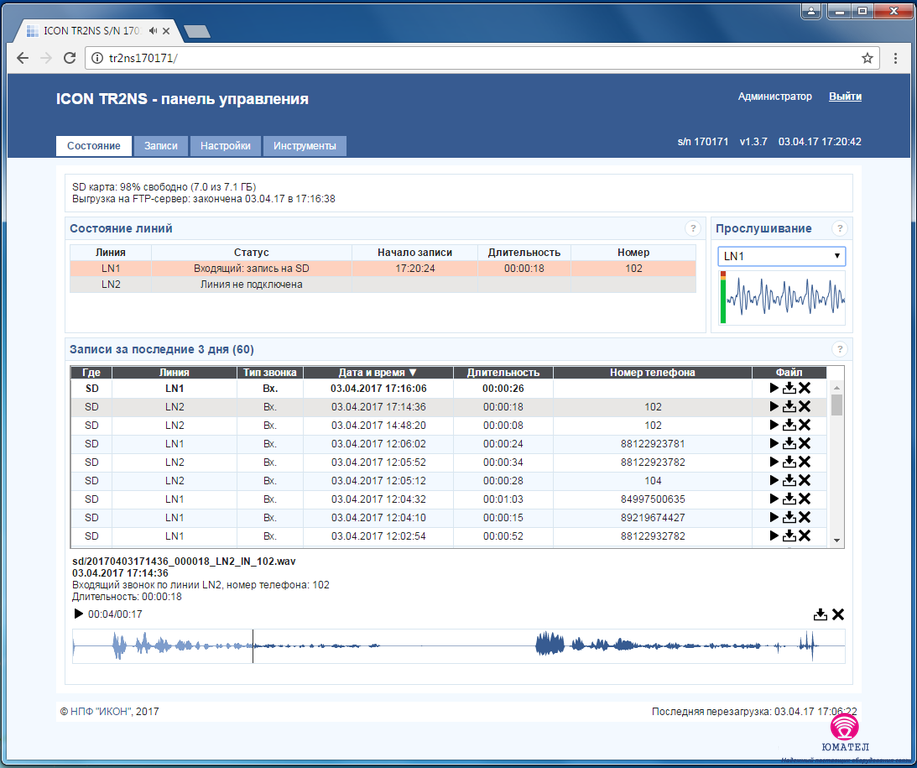
Task: Reload the page in the browser
Action: 70,58
